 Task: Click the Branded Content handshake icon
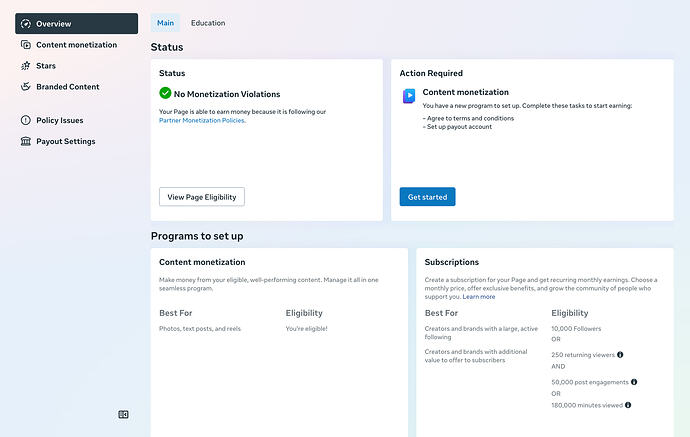[x=26, y=87]
